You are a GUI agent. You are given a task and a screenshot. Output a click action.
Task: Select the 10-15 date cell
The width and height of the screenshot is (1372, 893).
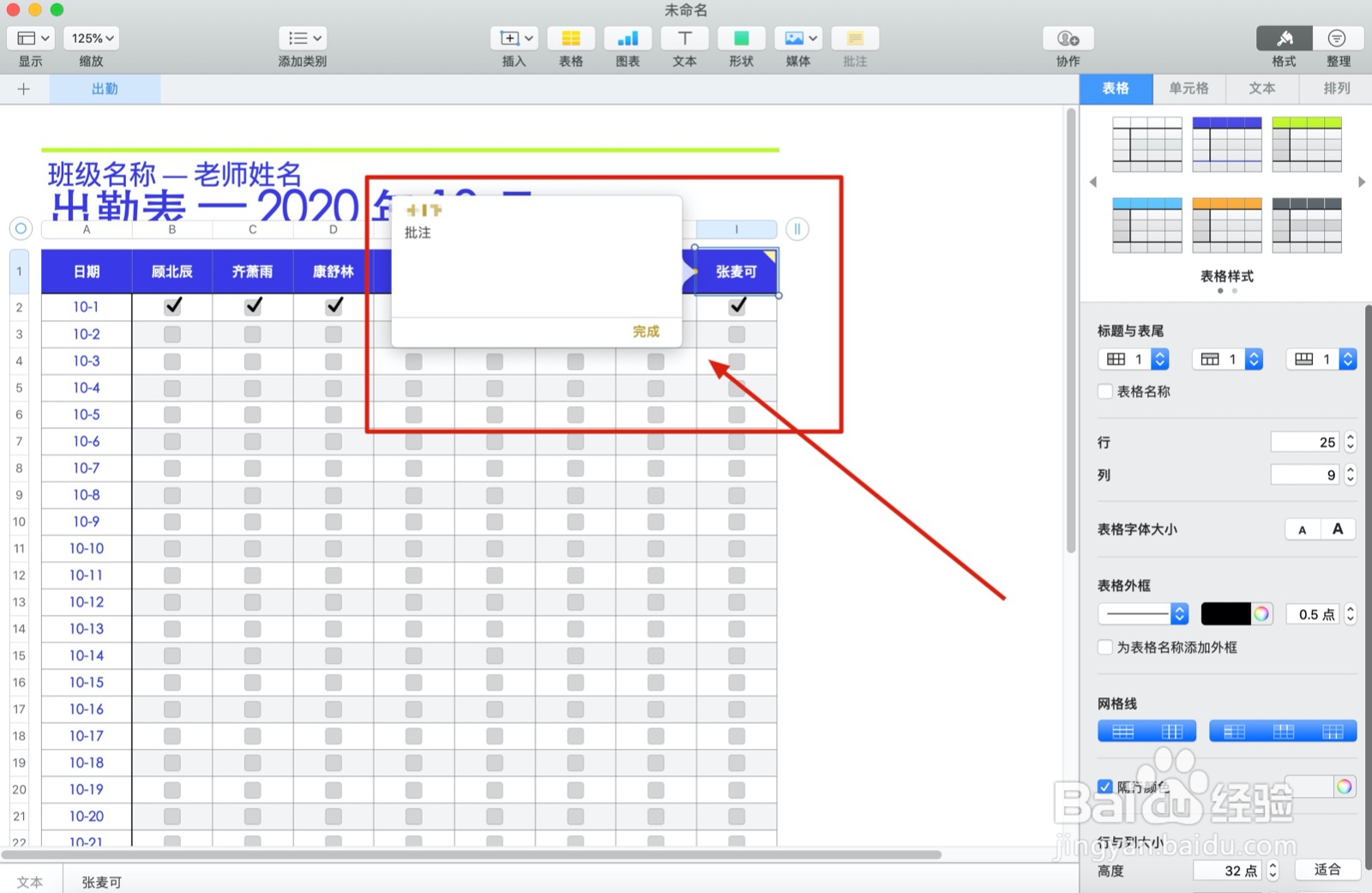[x=87, y=682]
